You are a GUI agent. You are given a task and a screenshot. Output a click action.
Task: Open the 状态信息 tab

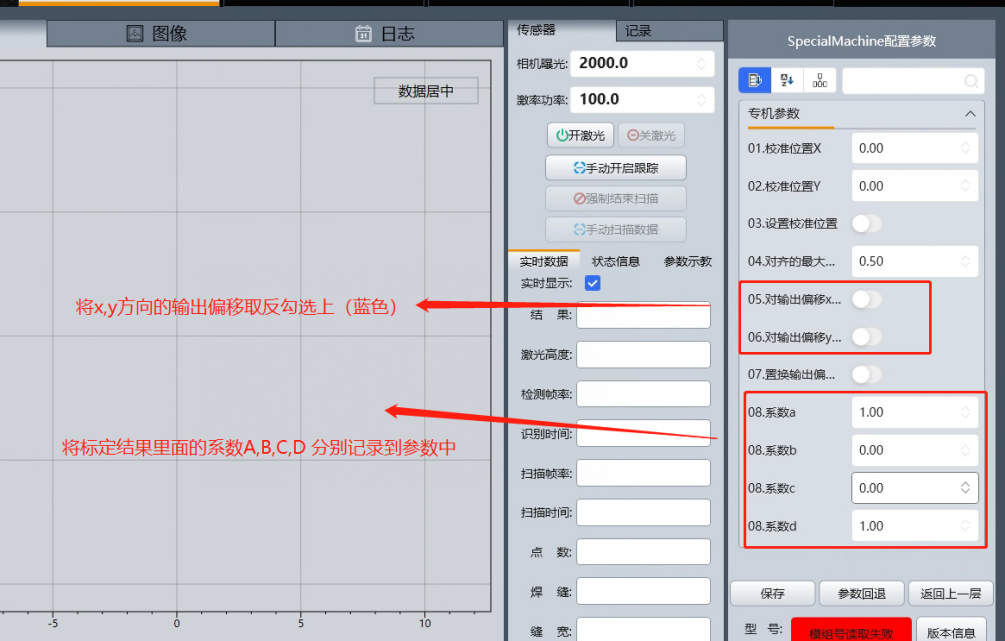[x=615, y=261]
